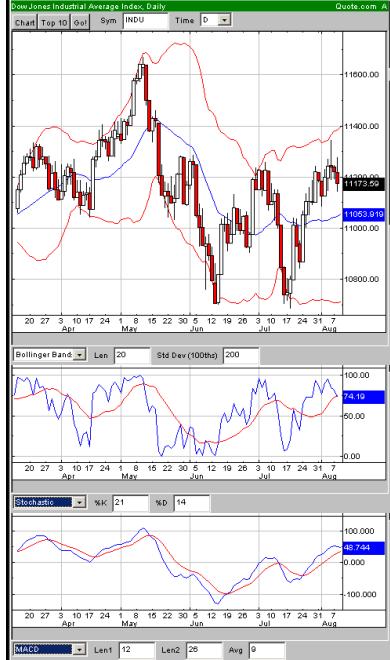The height and width of the screenshot is (660, 390).
Task: Click the Sym input field showing INDU
Action: tap(145, 21)
